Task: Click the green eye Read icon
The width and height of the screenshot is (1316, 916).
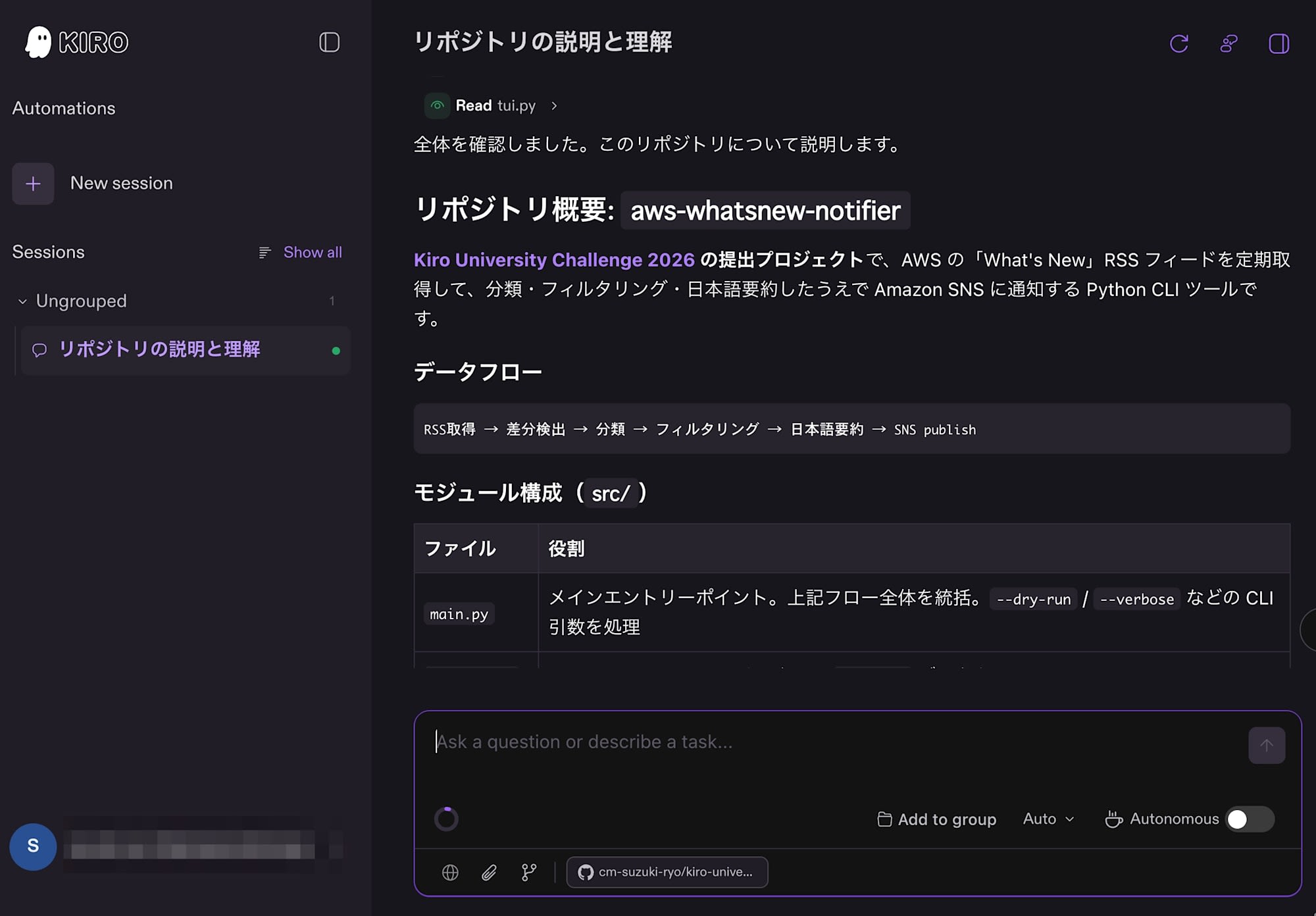Action: (437, 105)
